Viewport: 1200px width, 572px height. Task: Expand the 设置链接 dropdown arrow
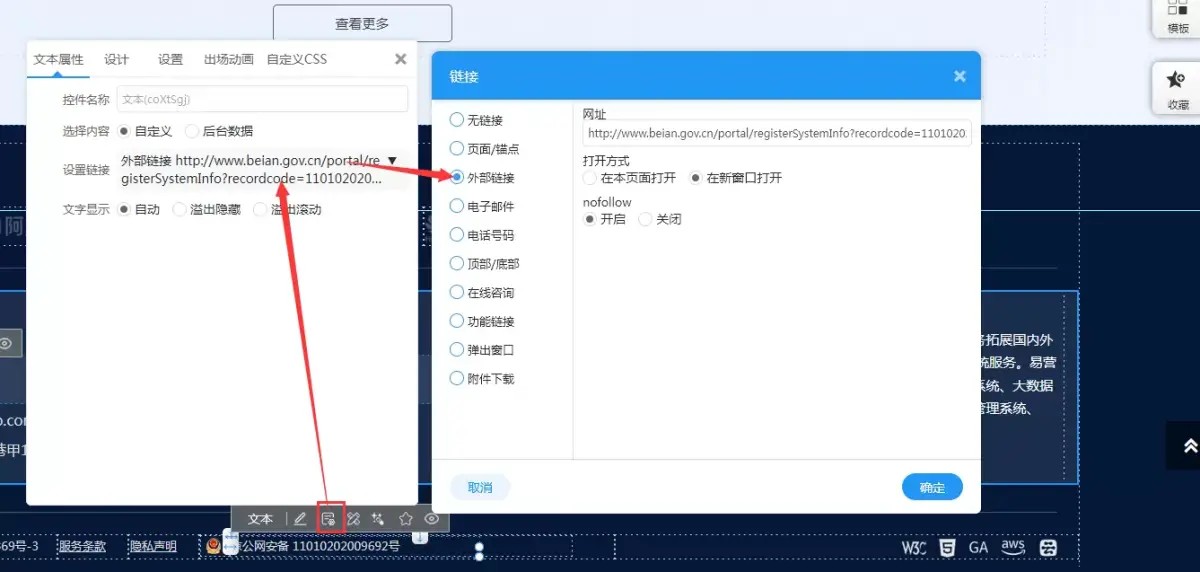(392, 161)
